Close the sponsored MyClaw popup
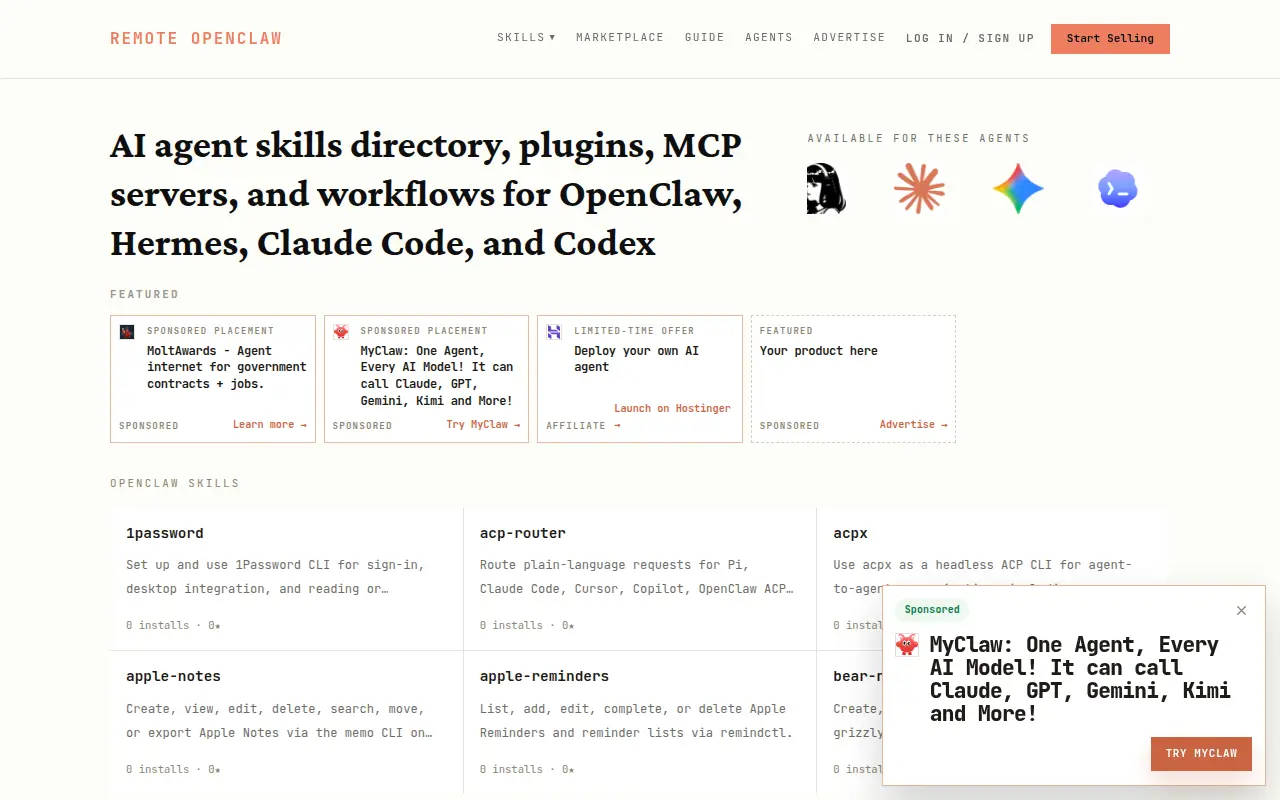The width and height of the screenshot is (1280, 800). click(1241, 610)
